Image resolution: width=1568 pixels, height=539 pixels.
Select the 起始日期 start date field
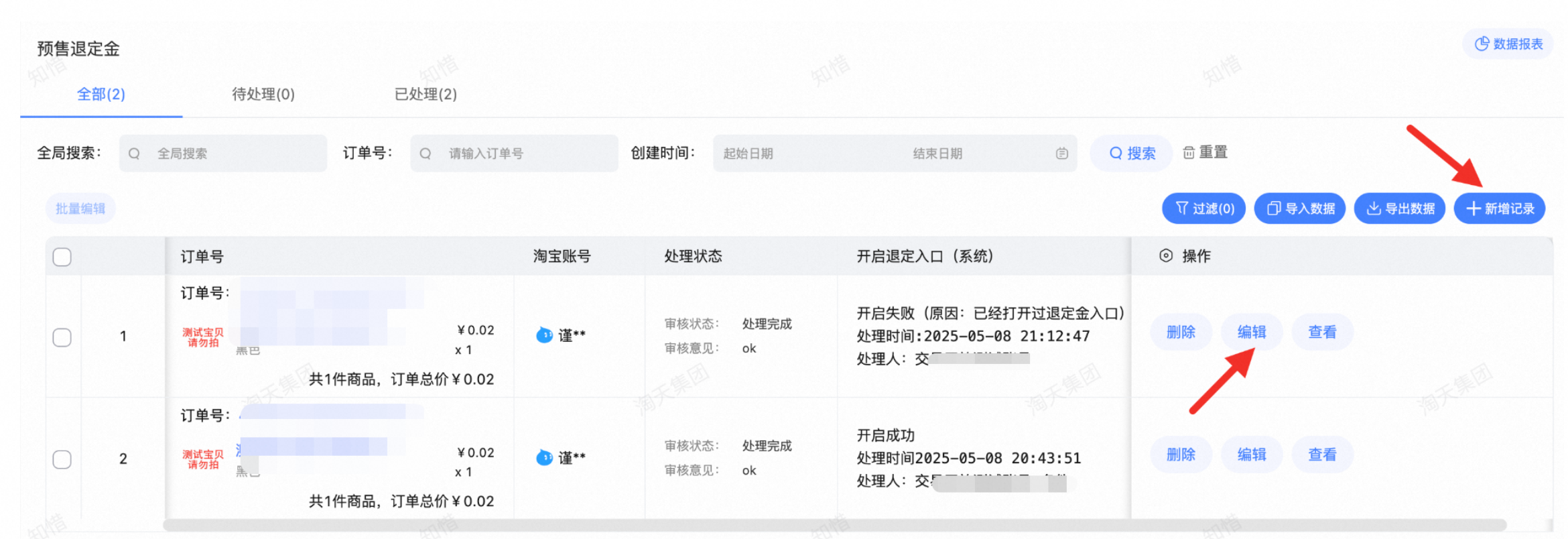pos(748,154)
